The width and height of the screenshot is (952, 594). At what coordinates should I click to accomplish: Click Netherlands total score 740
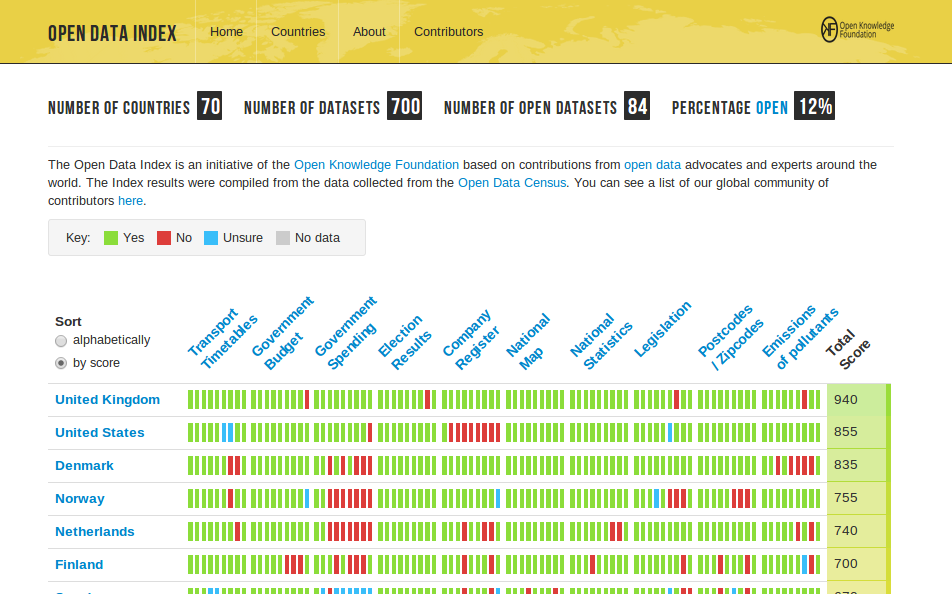846,530
